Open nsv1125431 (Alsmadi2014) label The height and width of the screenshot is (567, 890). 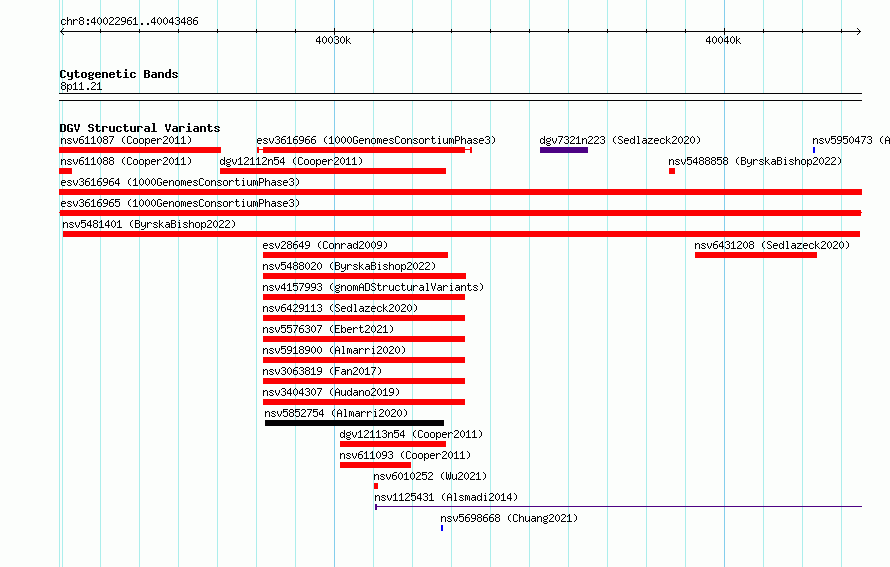446,497
